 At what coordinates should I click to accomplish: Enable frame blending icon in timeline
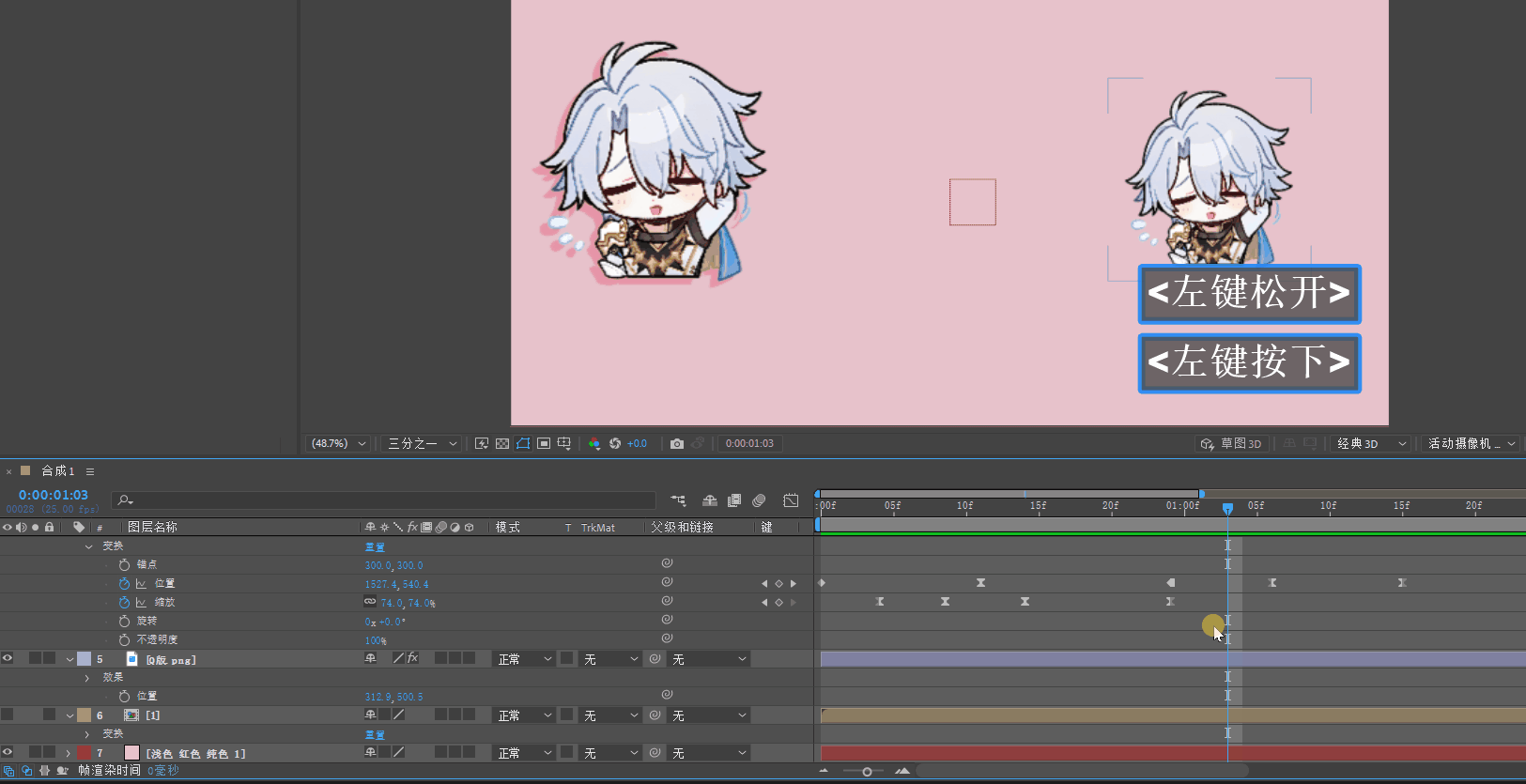click(x=734, y=500)
